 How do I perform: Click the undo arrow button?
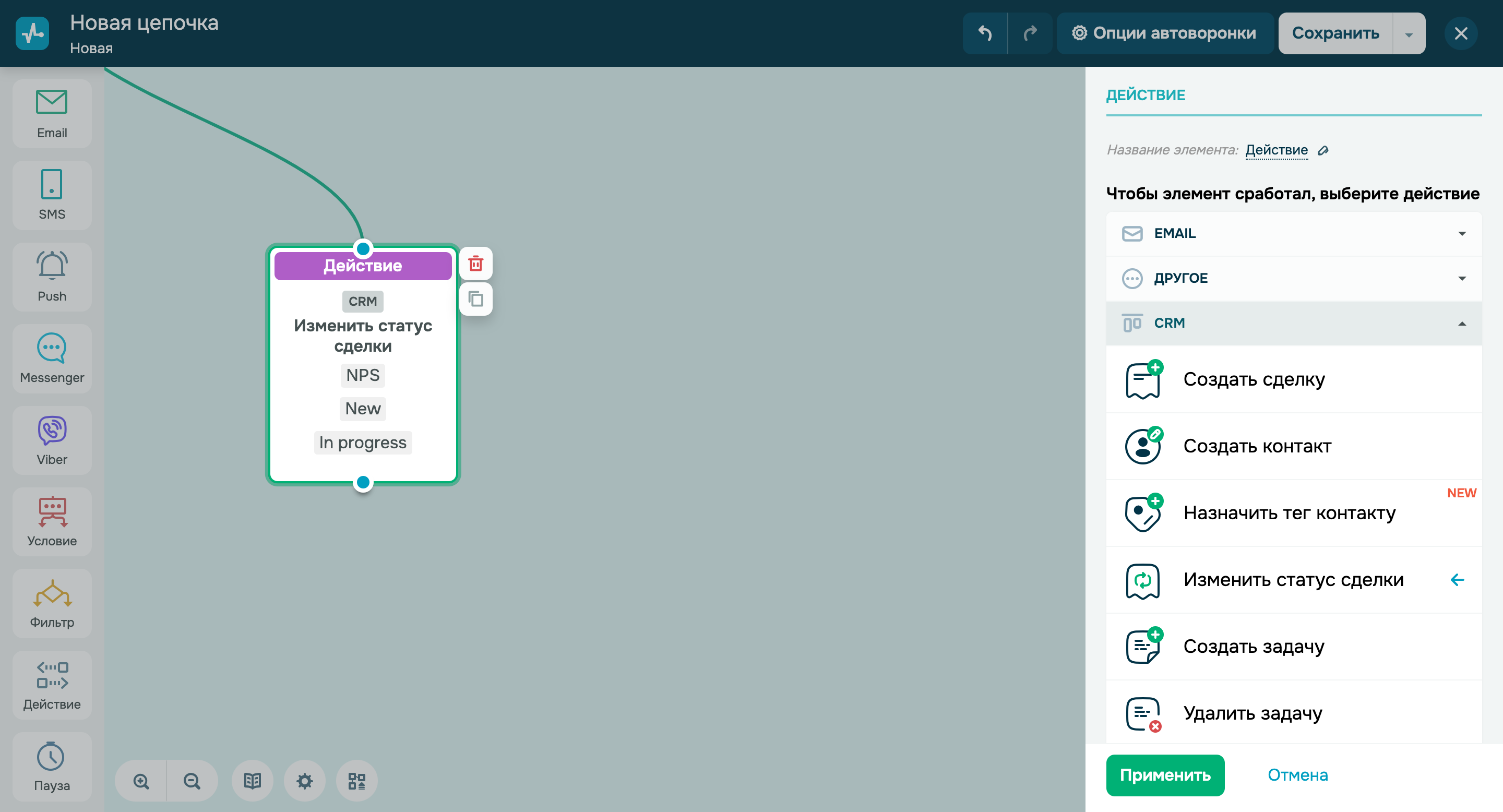click(985, 33)
